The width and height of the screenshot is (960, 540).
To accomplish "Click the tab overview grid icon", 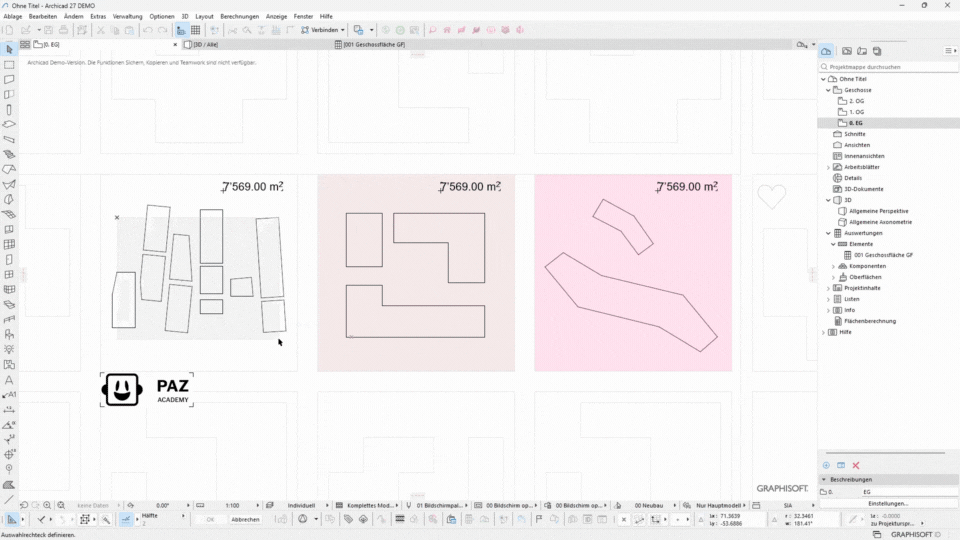I will [24, 45].
